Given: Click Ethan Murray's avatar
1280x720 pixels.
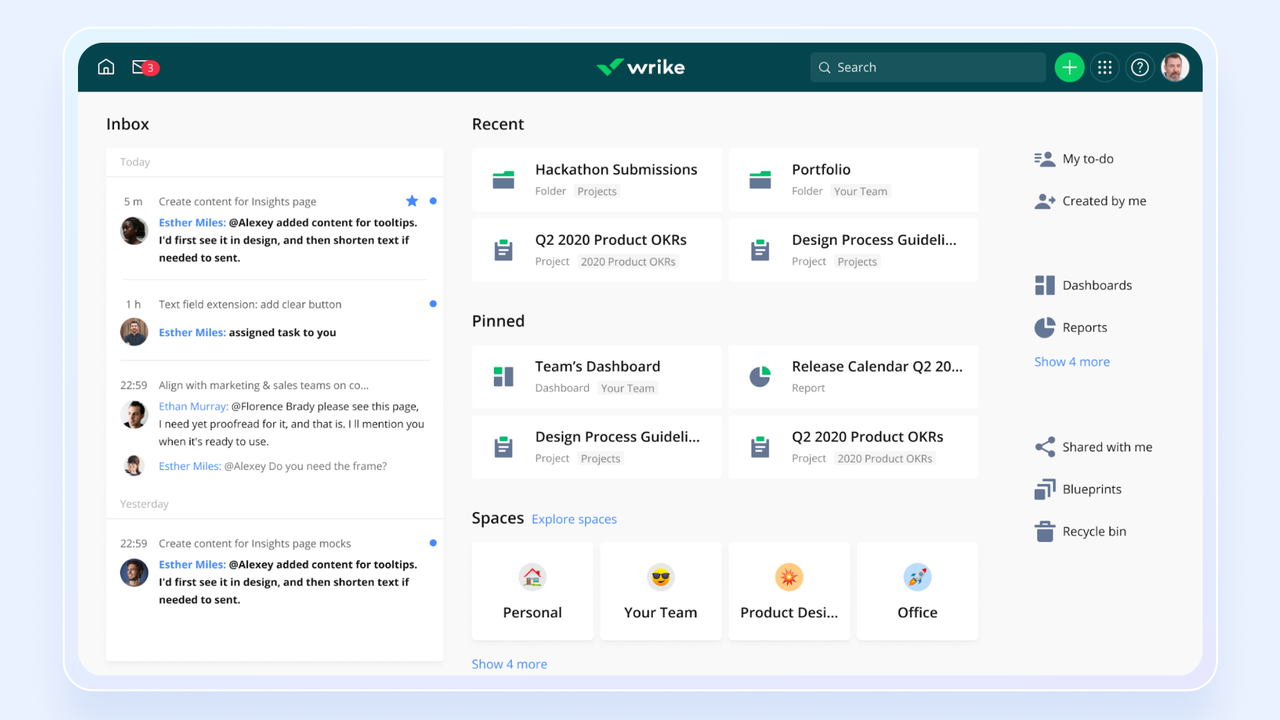Looking at the screenshot, I should (x=134, y=414).
